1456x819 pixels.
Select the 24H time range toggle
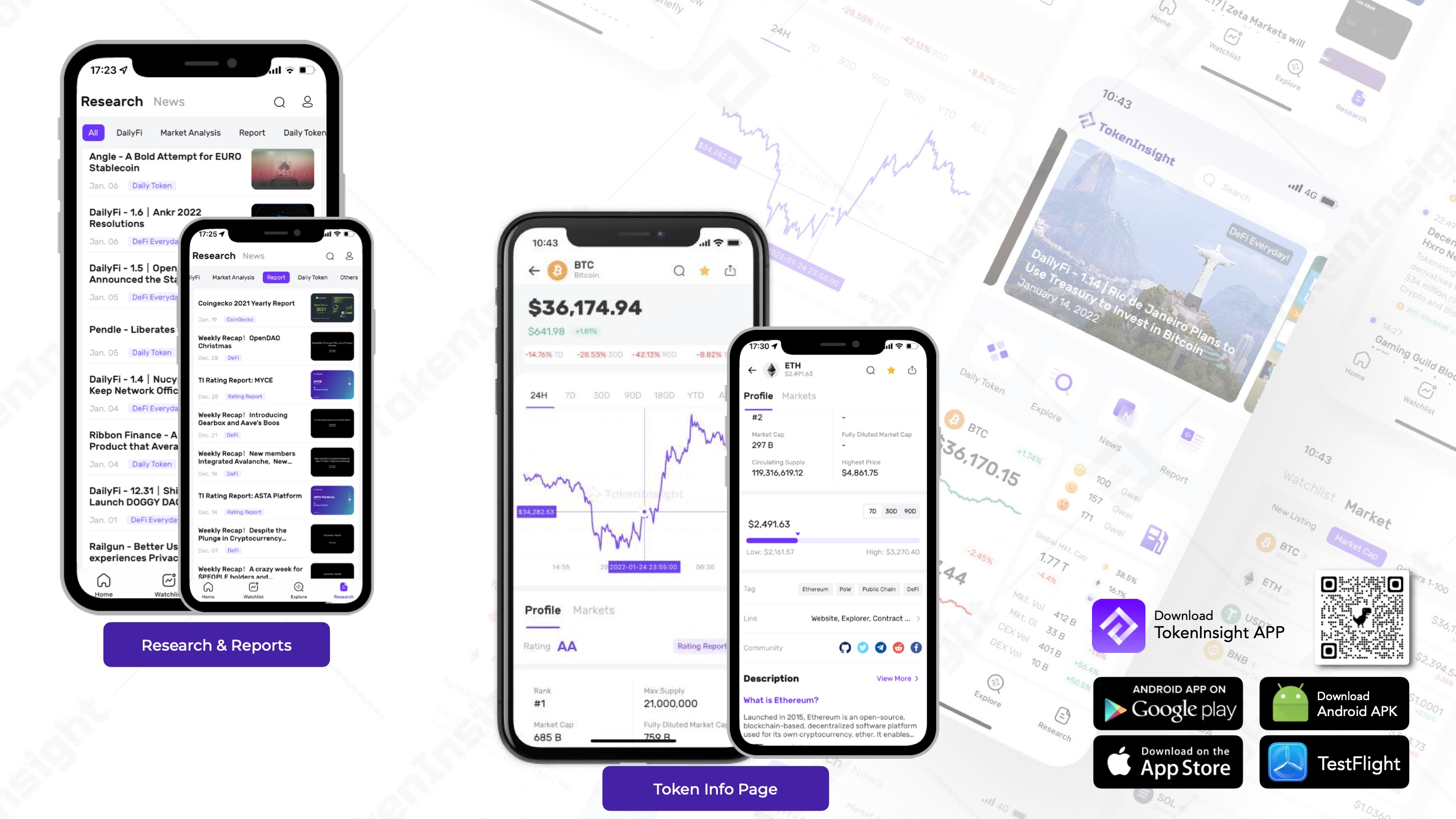538,395
